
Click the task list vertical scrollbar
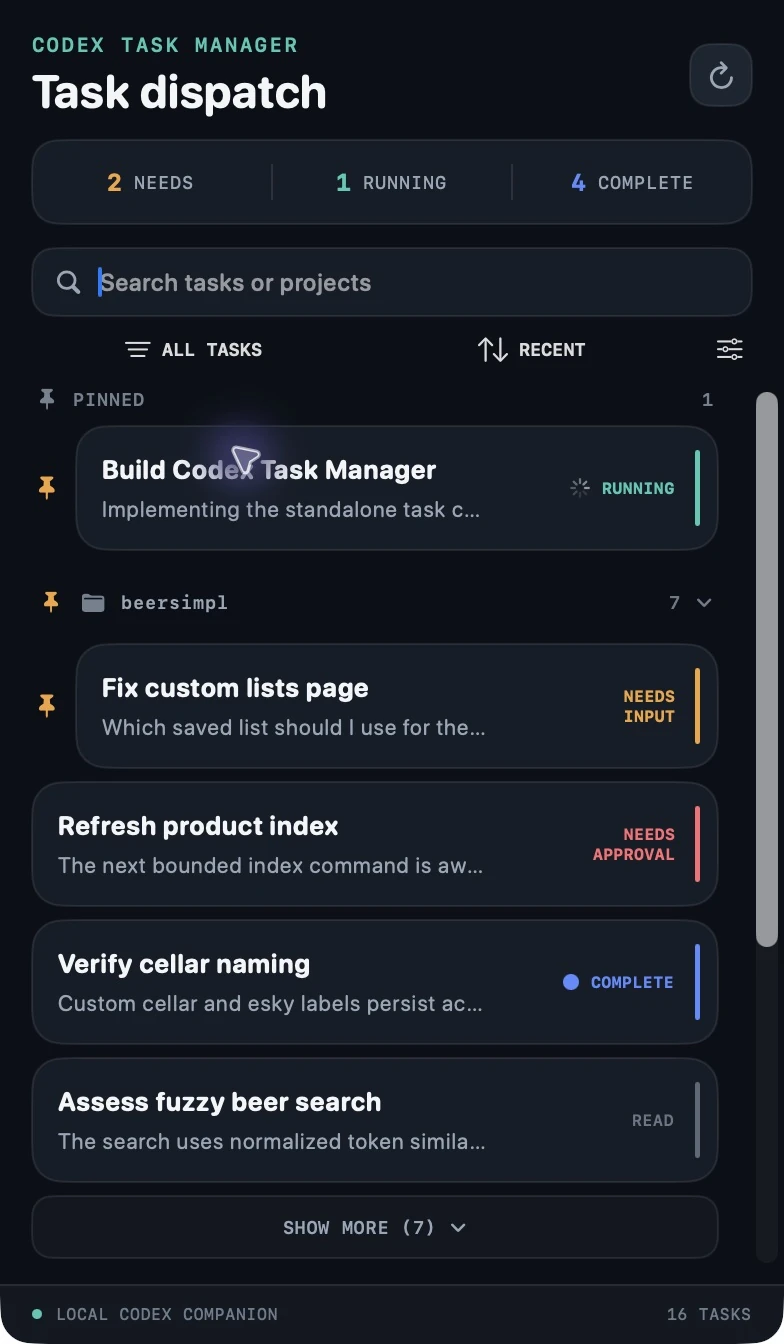click(767, 669)
